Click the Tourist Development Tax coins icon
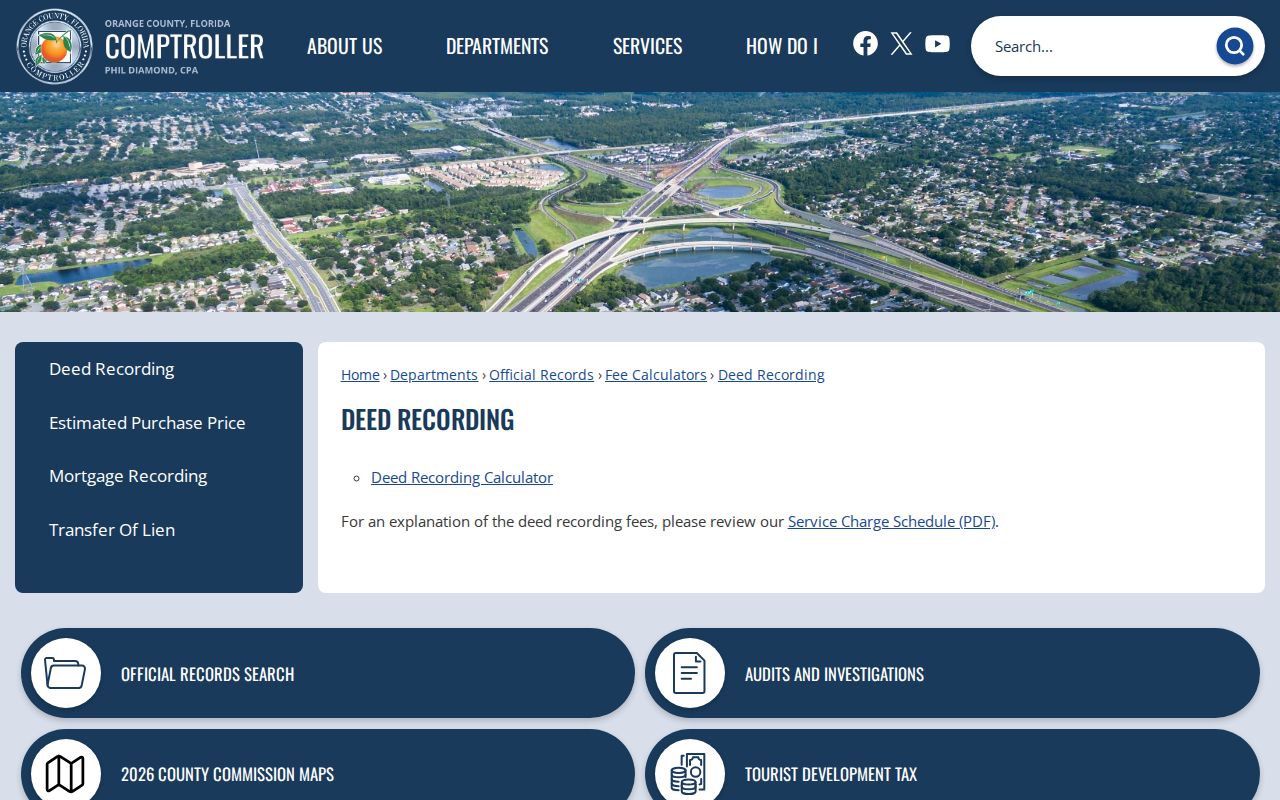This screenshot has height=800, width=1280. 690,773
